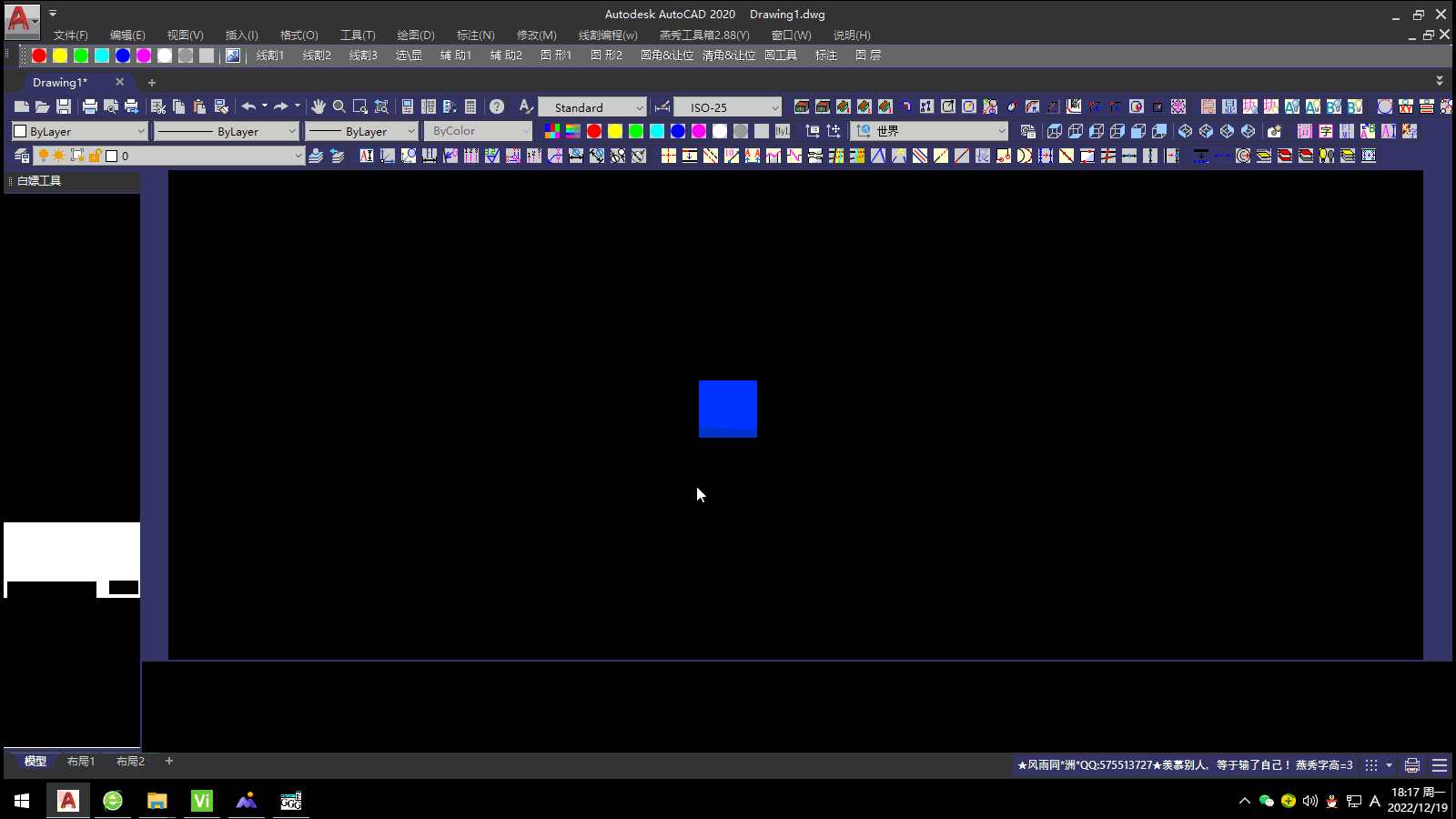Click the volume icon in system tray
The width and height of the screenshot is (1456, 819).
1310,801
